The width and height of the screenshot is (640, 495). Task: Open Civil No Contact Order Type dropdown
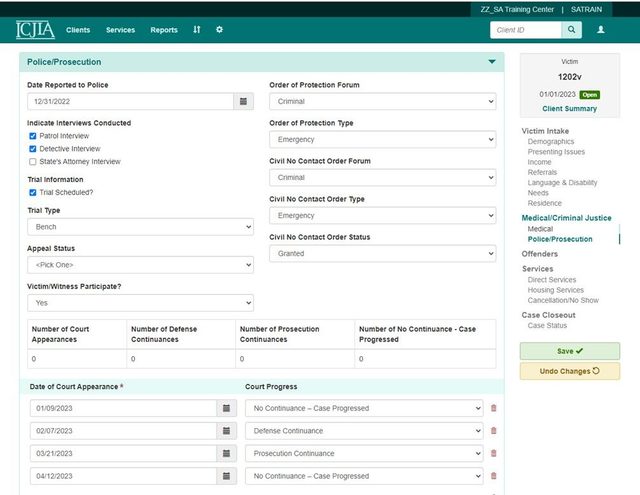(x=382, y=215)
